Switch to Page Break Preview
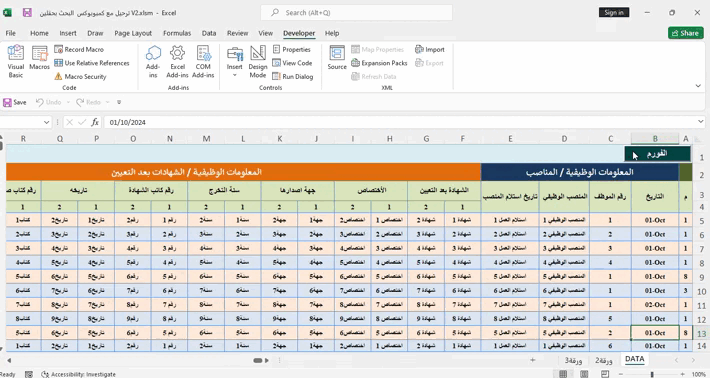Screen dimensions: 710x378 point(605,374)
